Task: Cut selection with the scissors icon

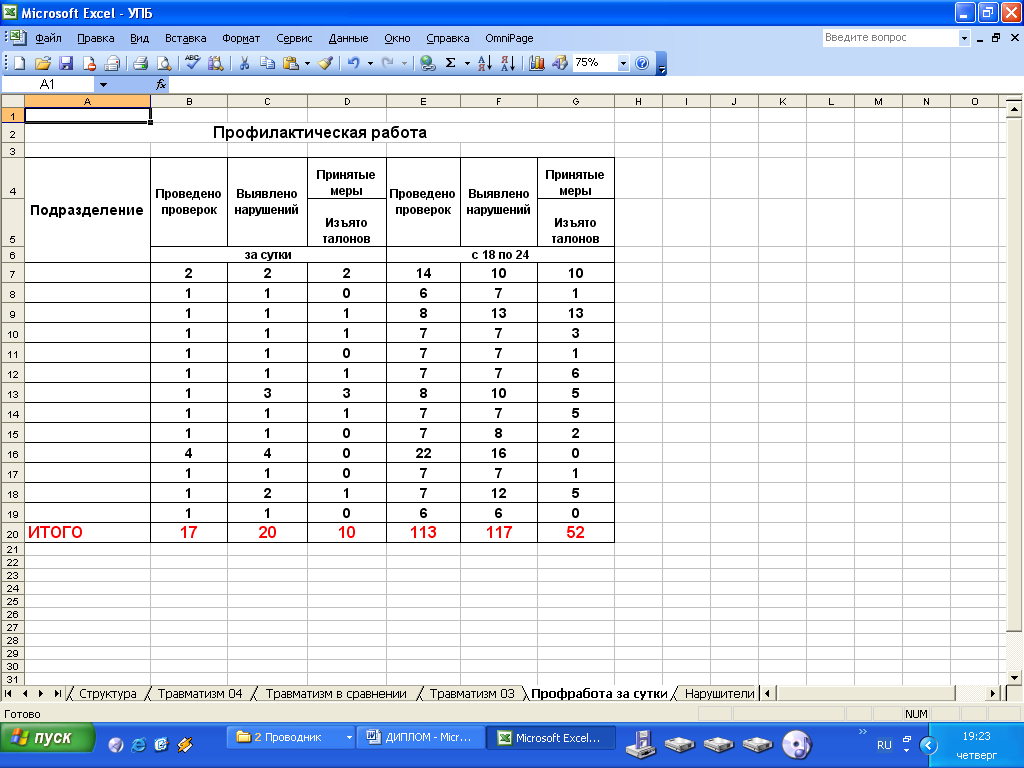Action: [x=243, y=63]
